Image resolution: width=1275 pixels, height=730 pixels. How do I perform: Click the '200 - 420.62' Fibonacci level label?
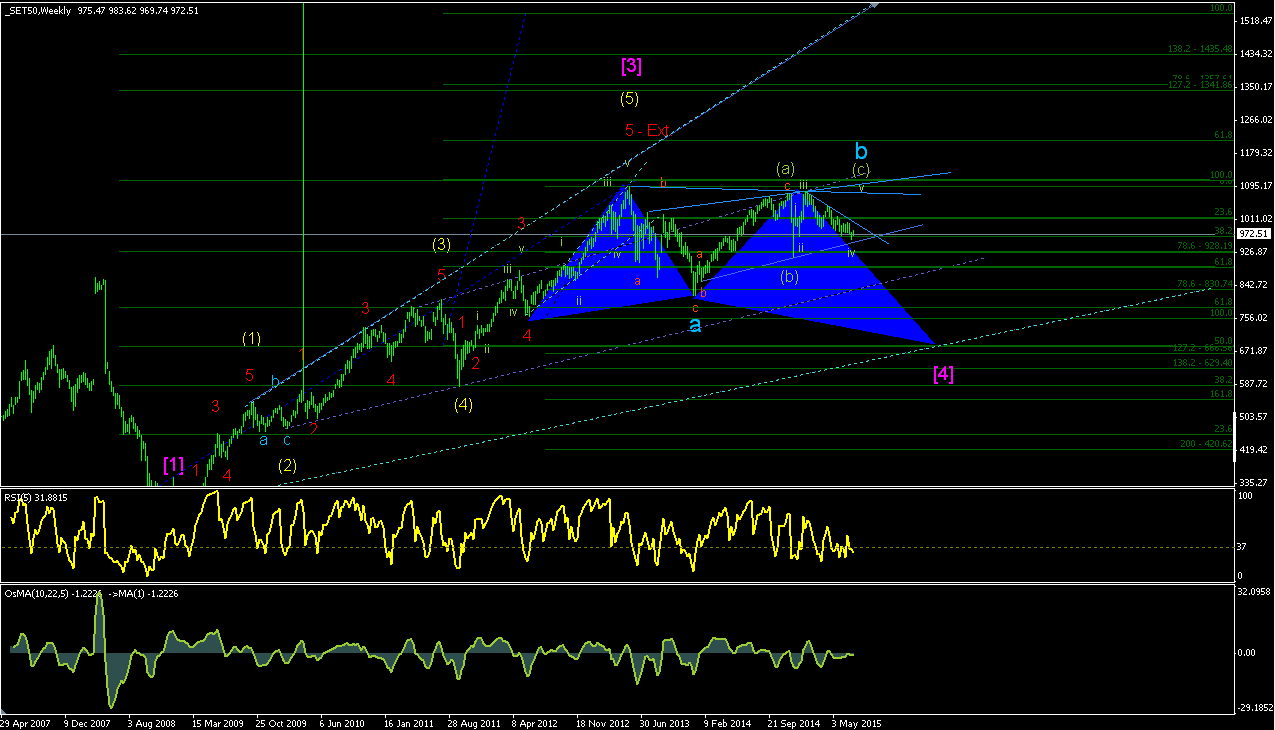(1206, 443)
